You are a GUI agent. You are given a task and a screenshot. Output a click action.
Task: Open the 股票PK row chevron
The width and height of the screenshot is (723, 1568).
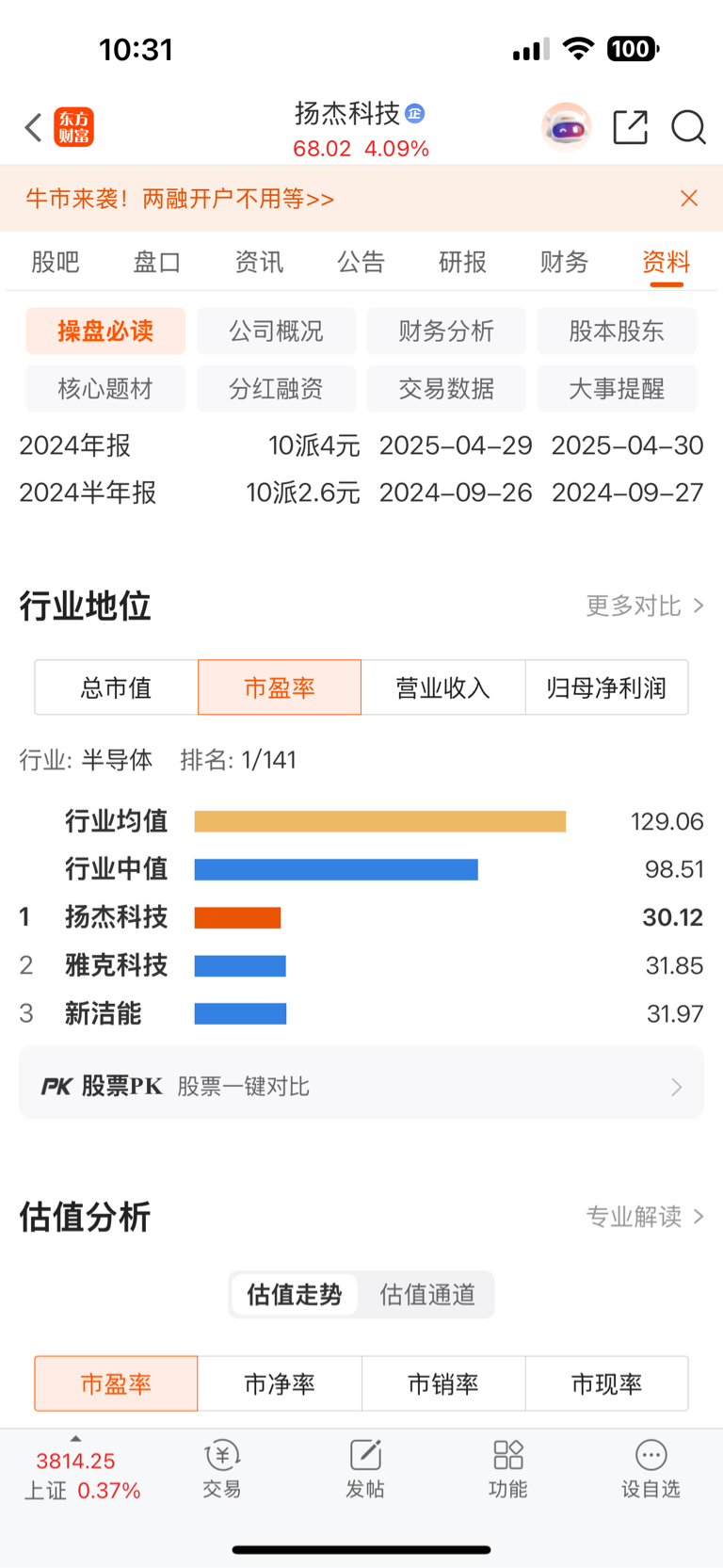pos(676,1087)
